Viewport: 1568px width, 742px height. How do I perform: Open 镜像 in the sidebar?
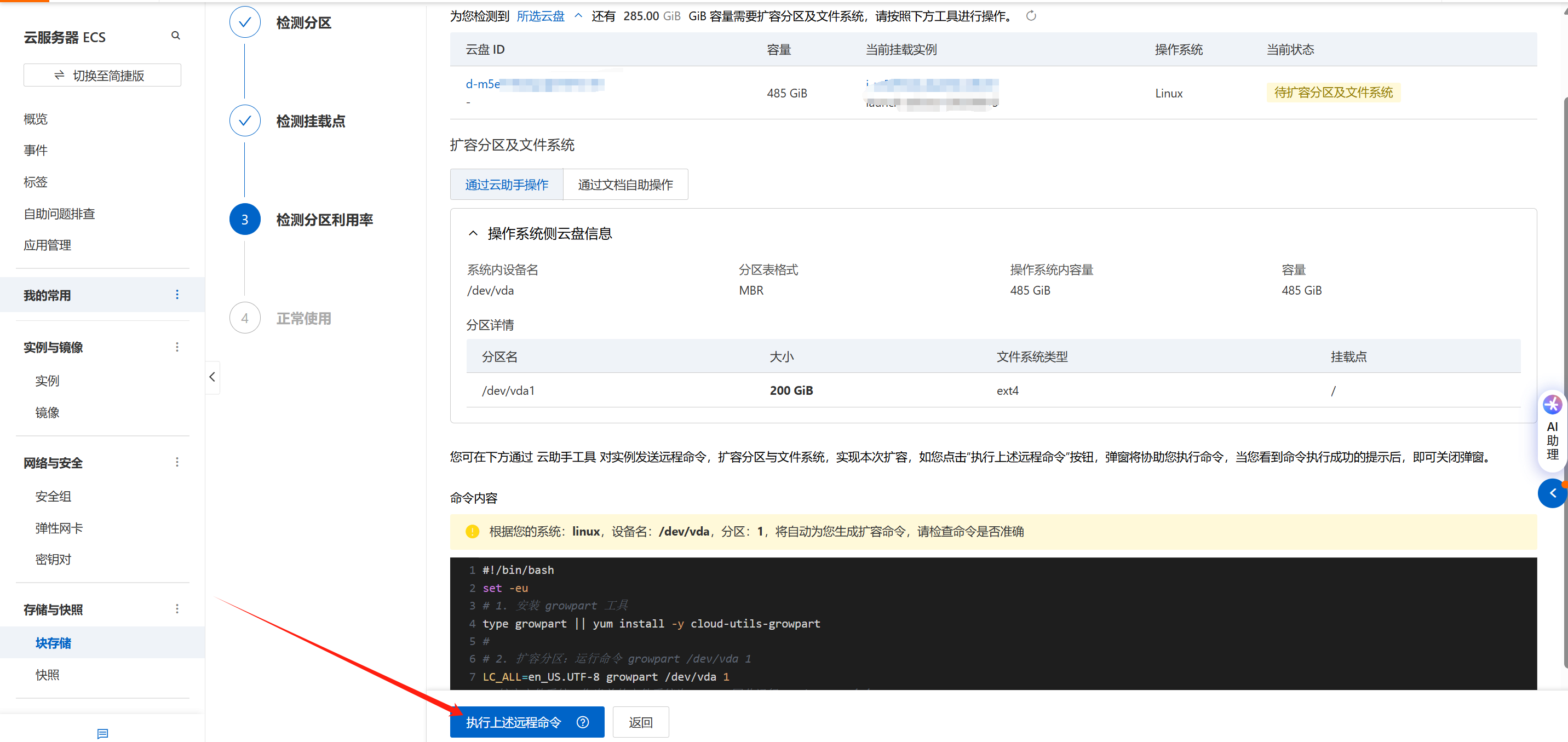coord(48,413)
